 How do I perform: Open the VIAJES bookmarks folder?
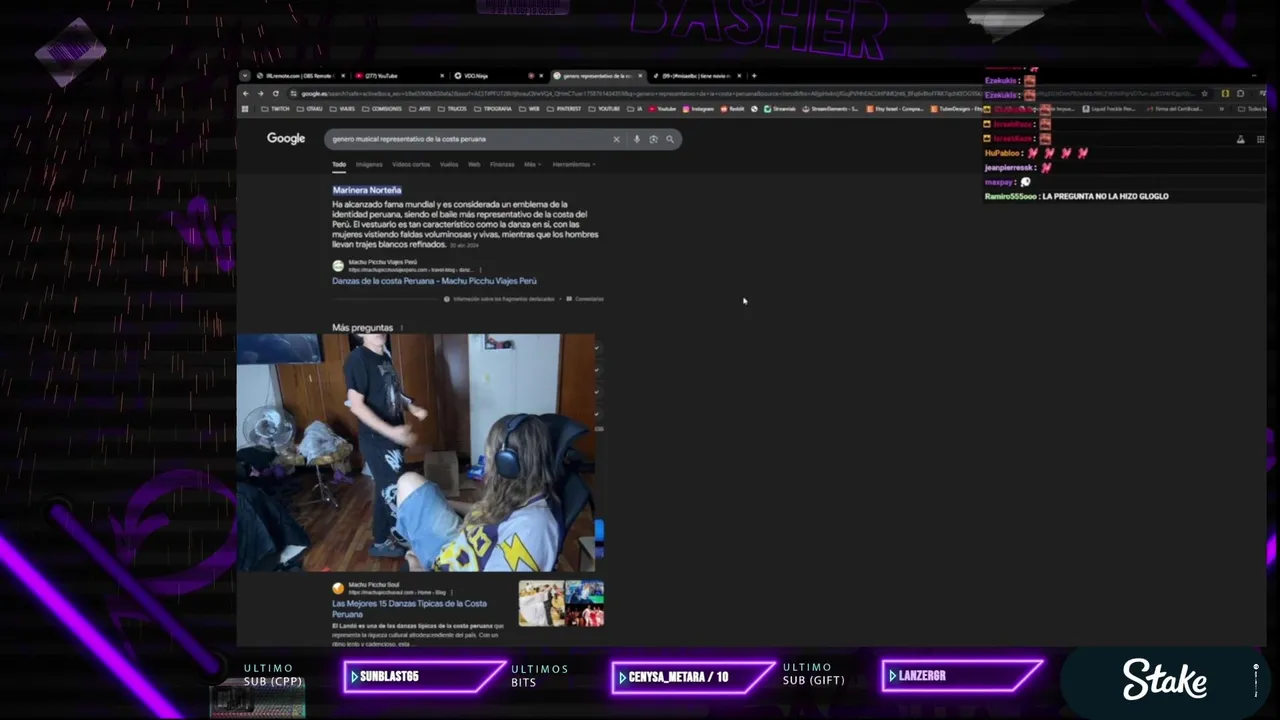(x=343, y=109)
